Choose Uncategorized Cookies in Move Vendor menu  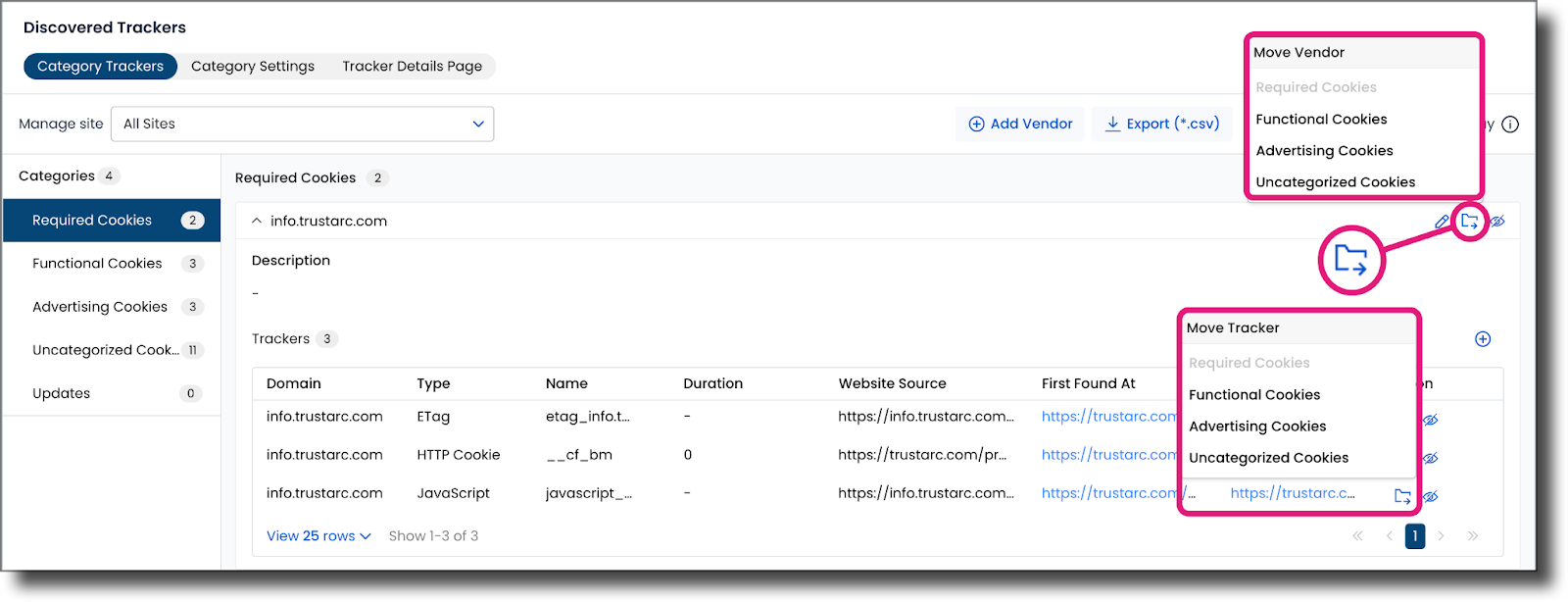click(1335, 181)
